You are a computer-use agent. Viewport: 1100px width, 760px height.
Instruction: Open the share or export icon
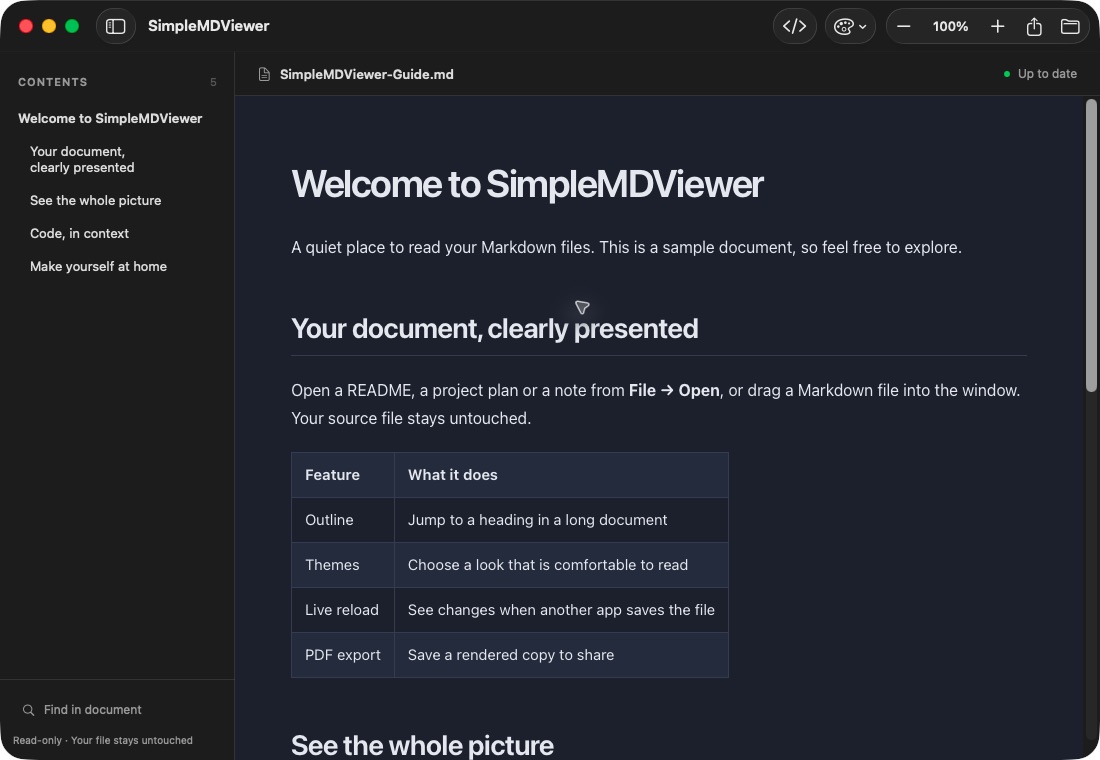pos(1033,27)
